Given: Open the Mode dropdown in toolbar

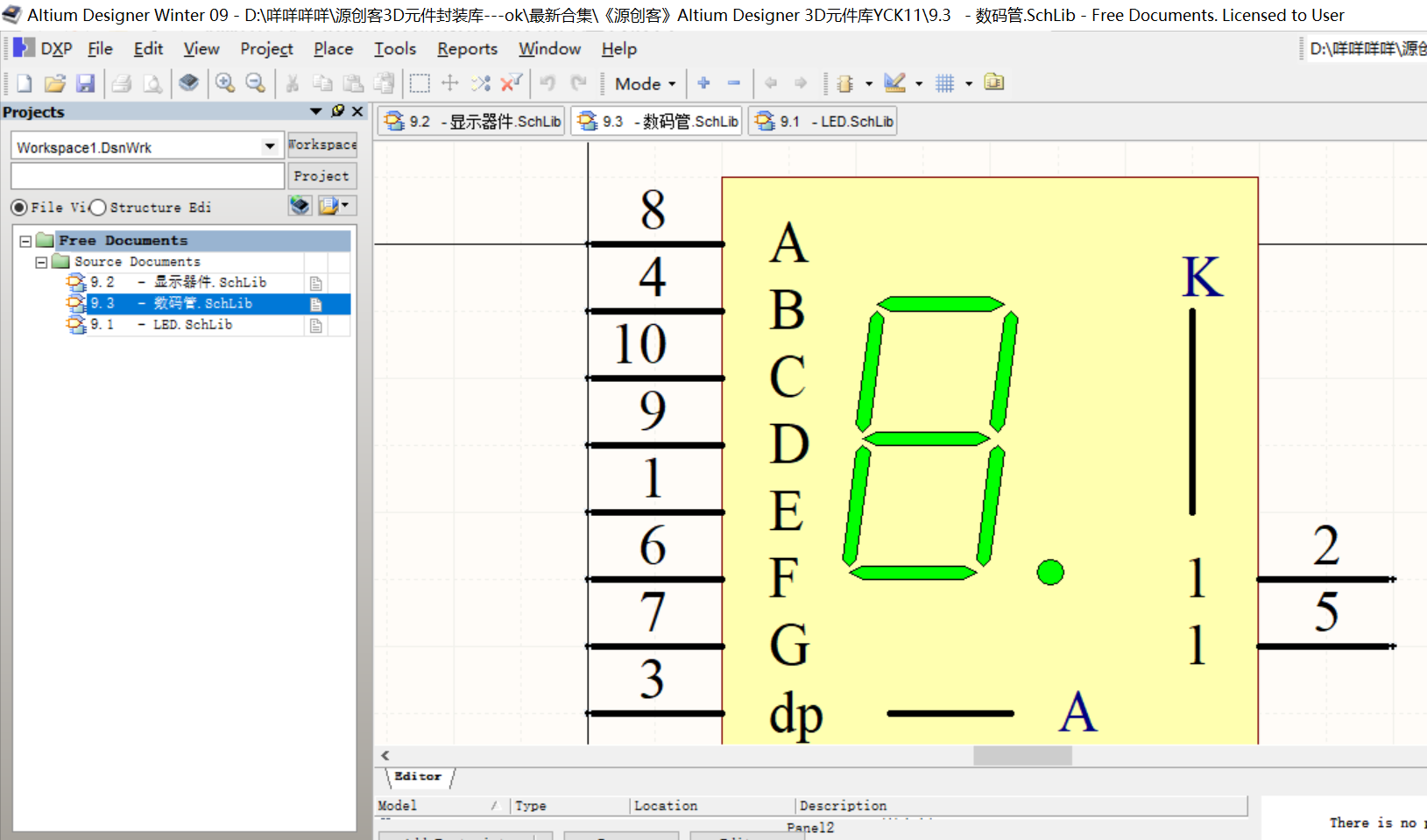Looking at the screenshot, I should pos(646,84).
